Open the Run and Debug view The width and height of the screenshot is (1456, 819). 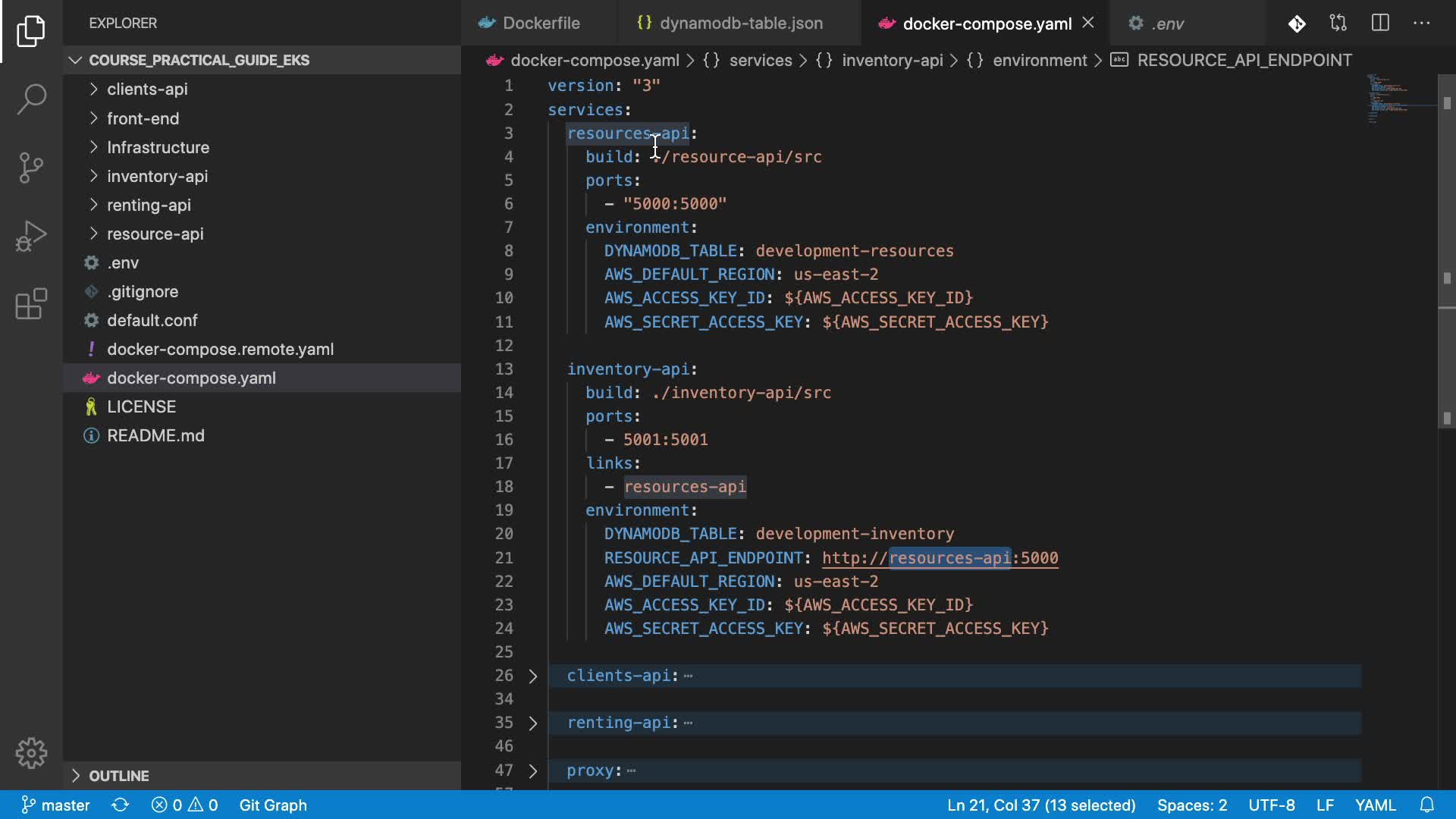(x=31, y=236)
